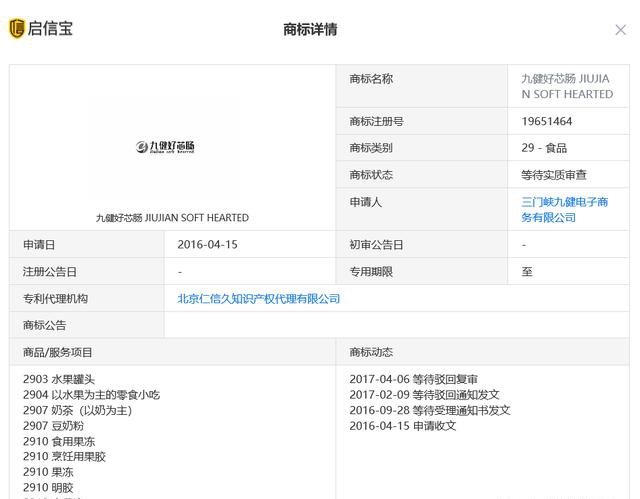
Task: Select registration number 19651464
Action: click(x=547, y=121)
